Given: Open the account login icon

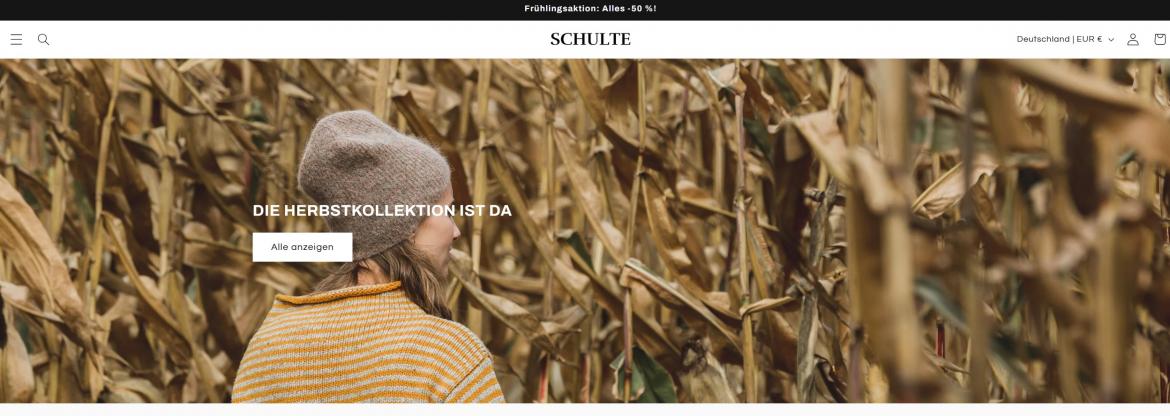Looking at the screenshot, I should (x=1133, y=40).
